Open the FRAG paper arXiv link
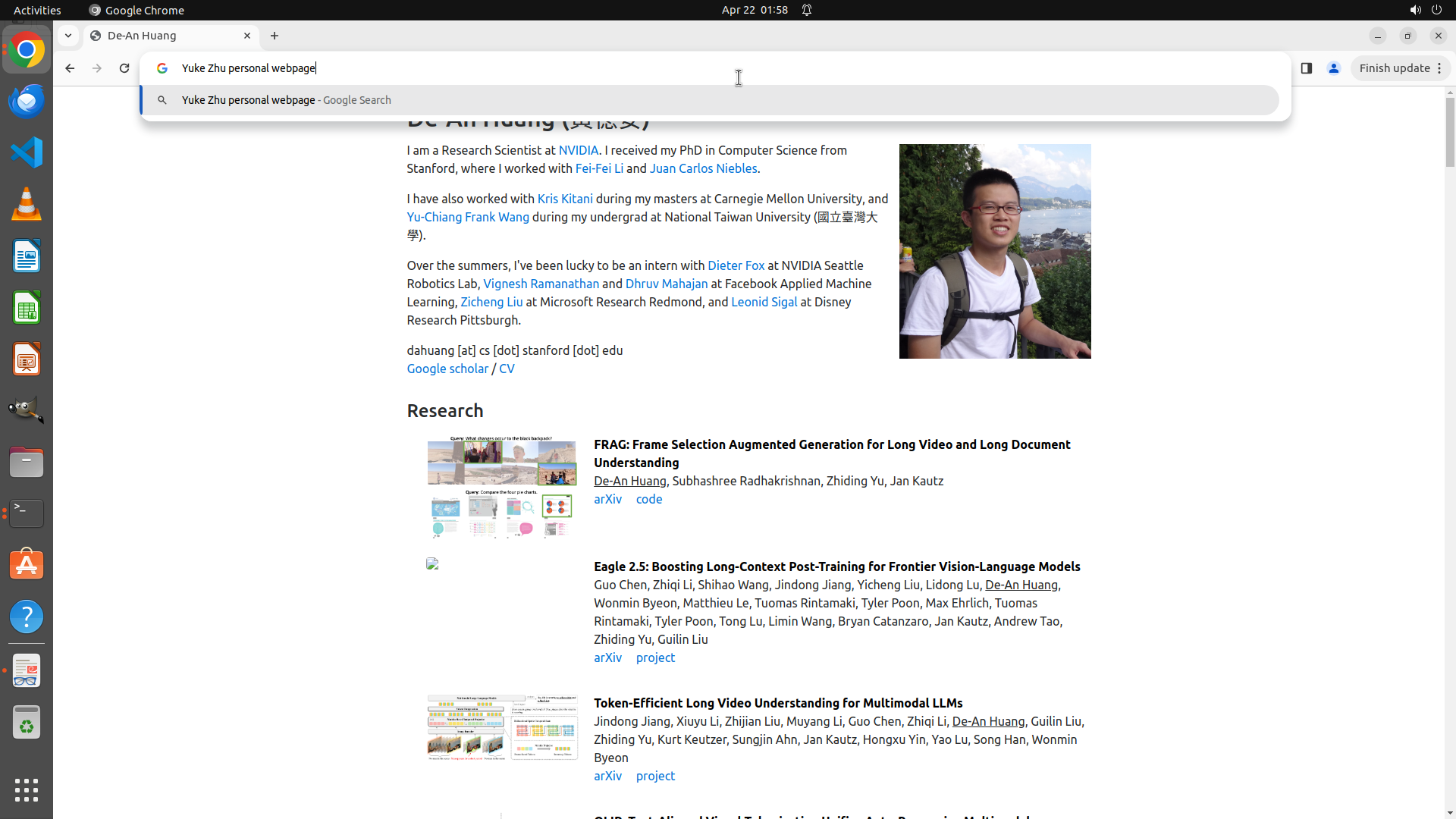1456x819 pixels. (607, 499)
